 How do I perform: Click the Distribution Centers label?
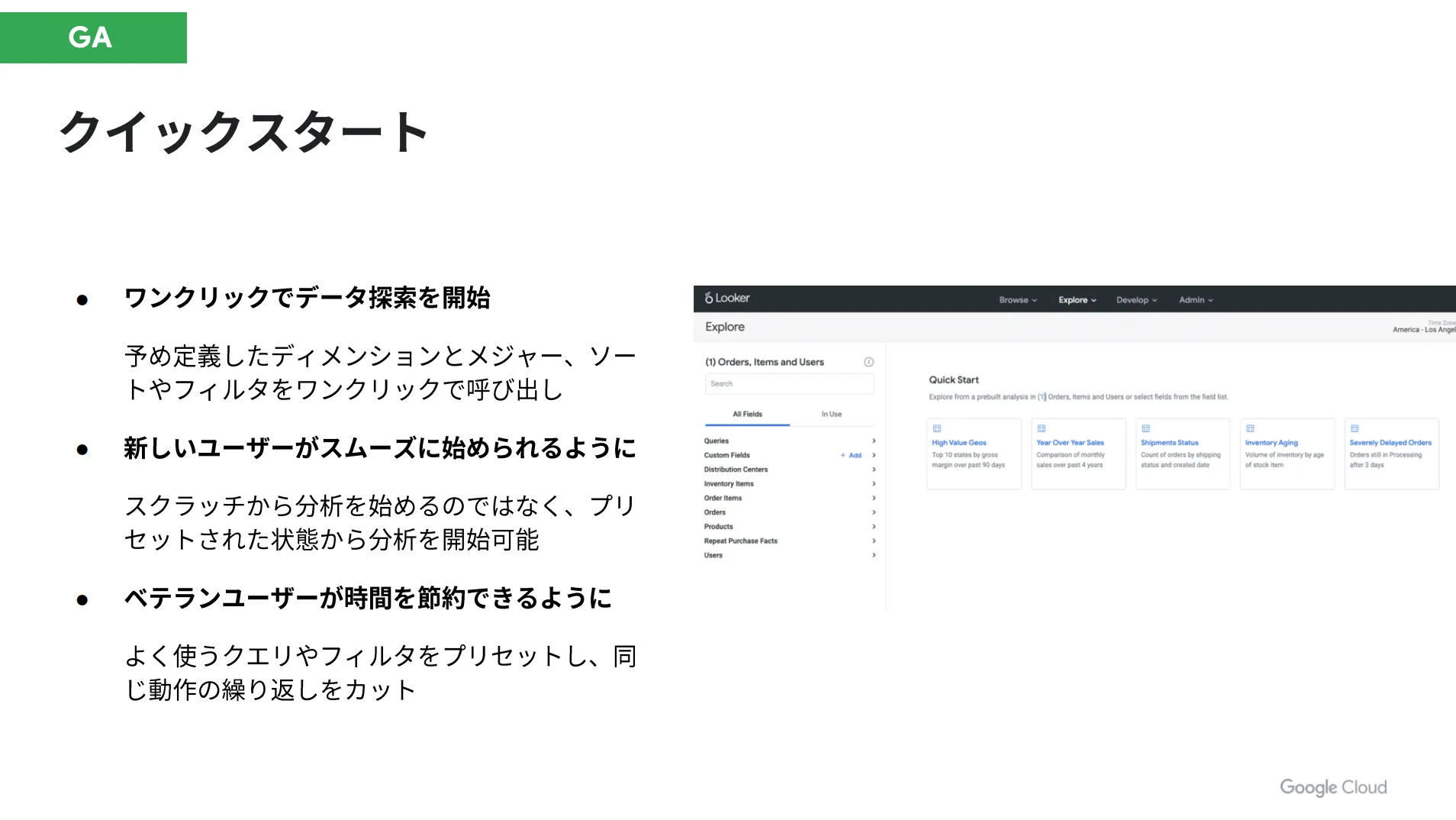coord(736,470)
